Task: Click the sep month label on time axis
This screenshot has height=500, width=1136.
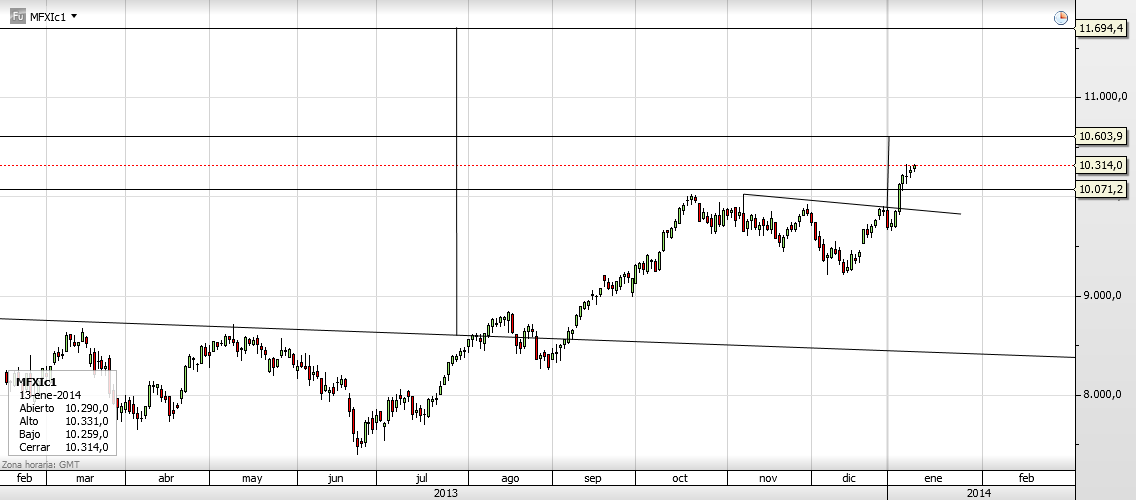Action: [x=593, y=478]
